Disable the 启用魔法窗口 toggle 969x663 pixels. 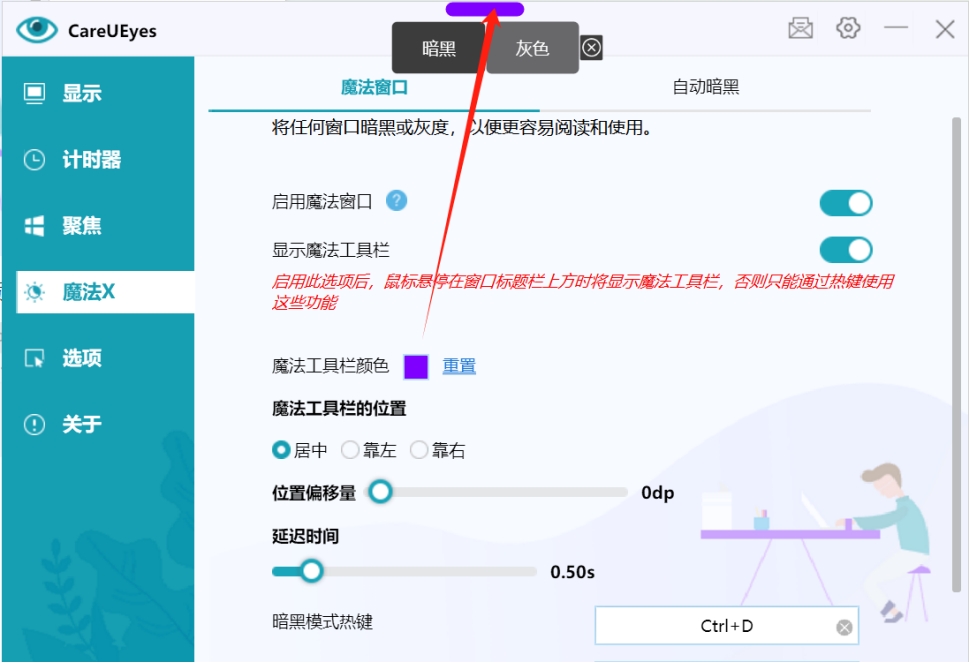845,203
